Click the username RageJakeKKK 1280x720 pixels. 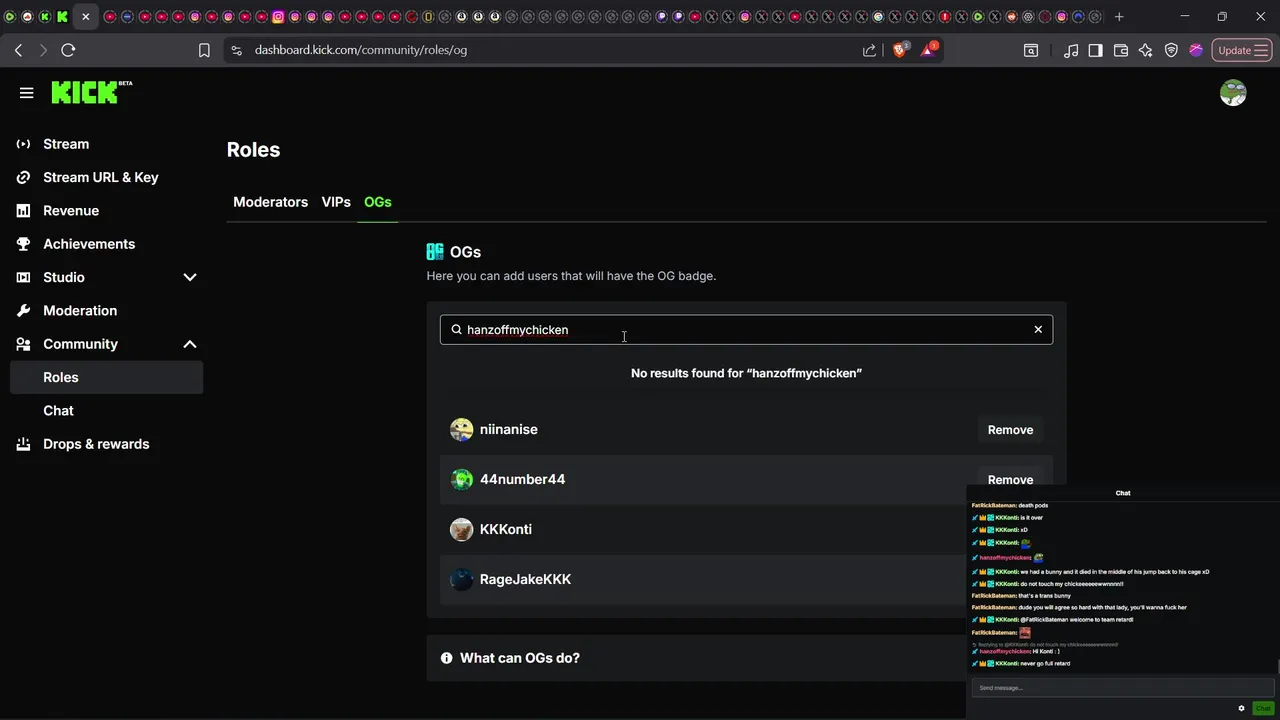526,579
